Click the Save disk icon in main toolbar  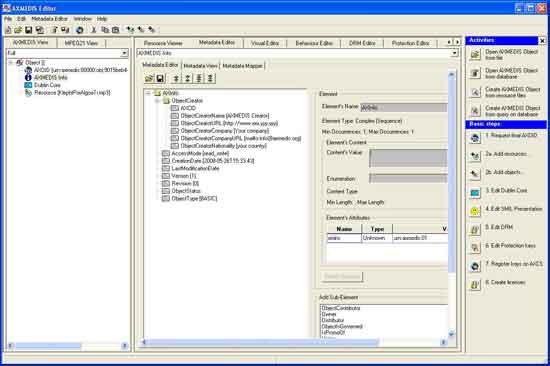point(29,30)
